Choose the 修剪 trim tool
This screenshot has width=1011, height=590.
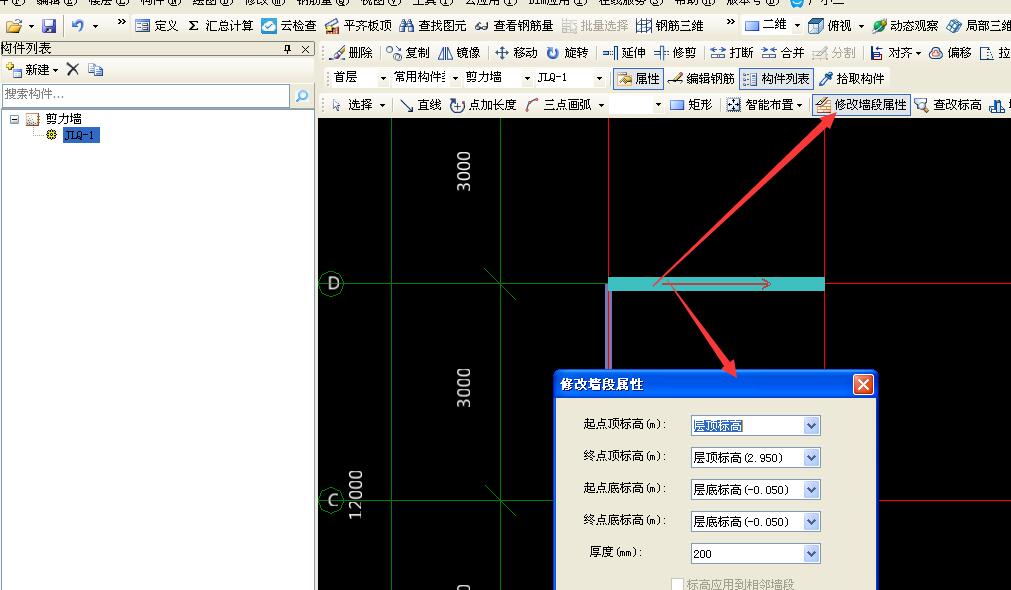tap(675, 53)
